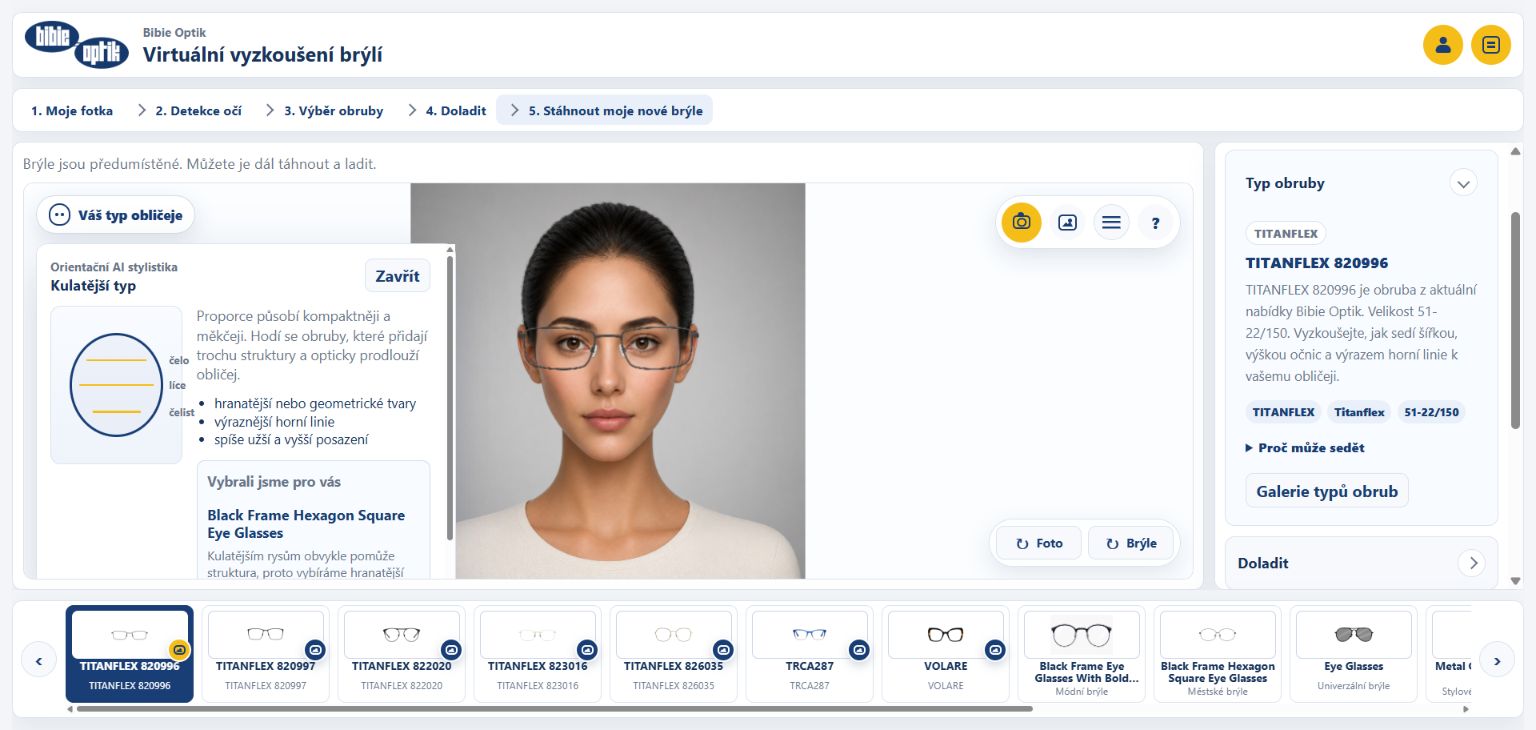Open Galerie typů obrub
This screenshot has height=730, width=1536.
tap(1327, 491)
